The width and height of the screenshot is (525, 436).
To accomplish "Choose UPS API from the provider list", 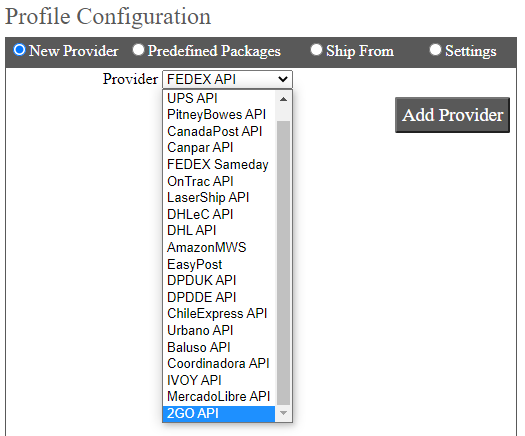I will click(x=219, y=98).
